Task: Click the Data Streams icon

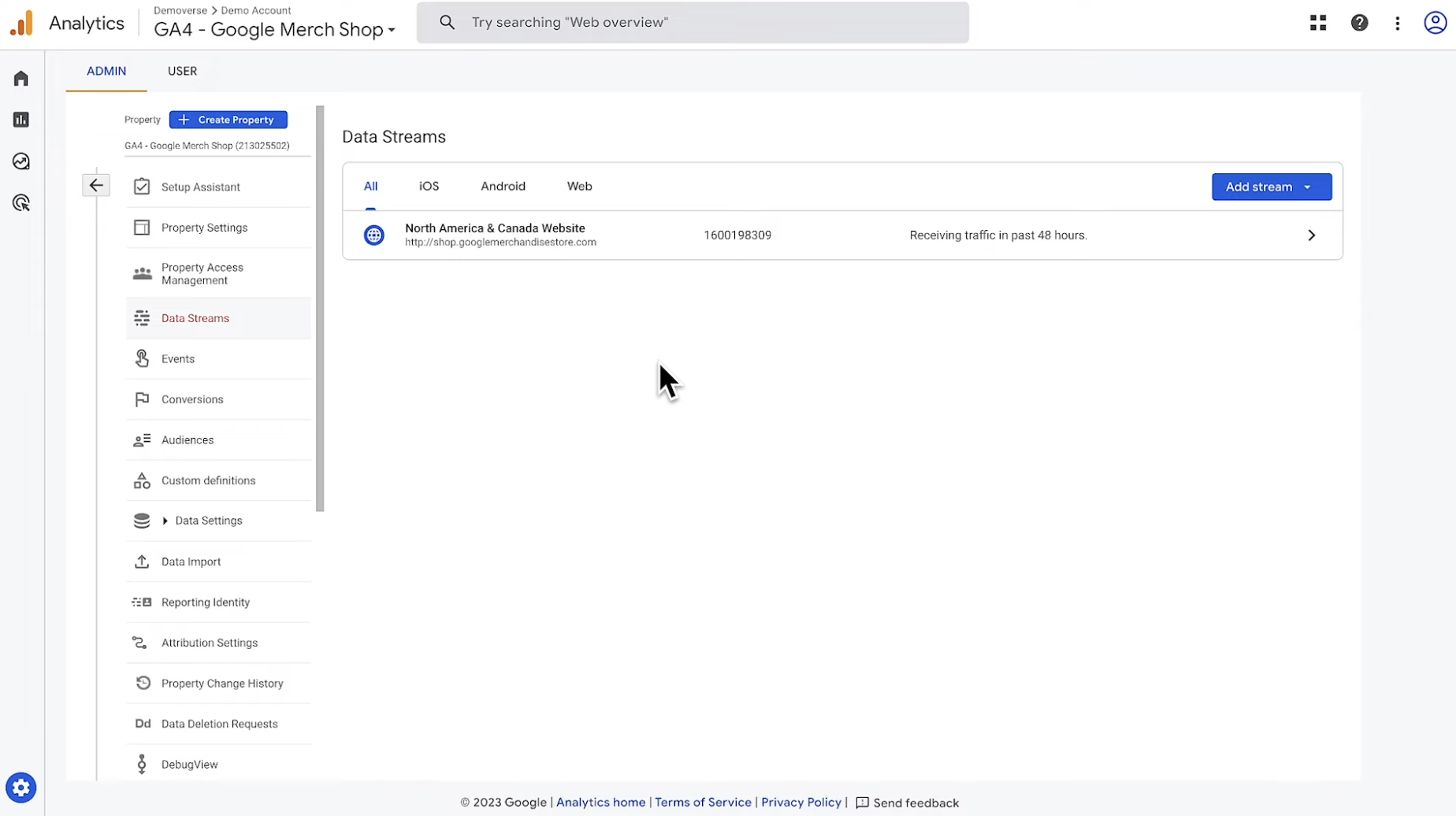Action: click(142, 318)
